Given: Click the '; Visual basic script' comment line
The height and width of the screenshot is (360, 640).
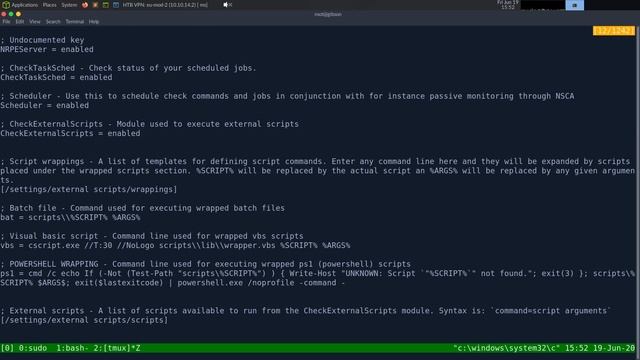Looking at the screenshot, I should (152, 236).
